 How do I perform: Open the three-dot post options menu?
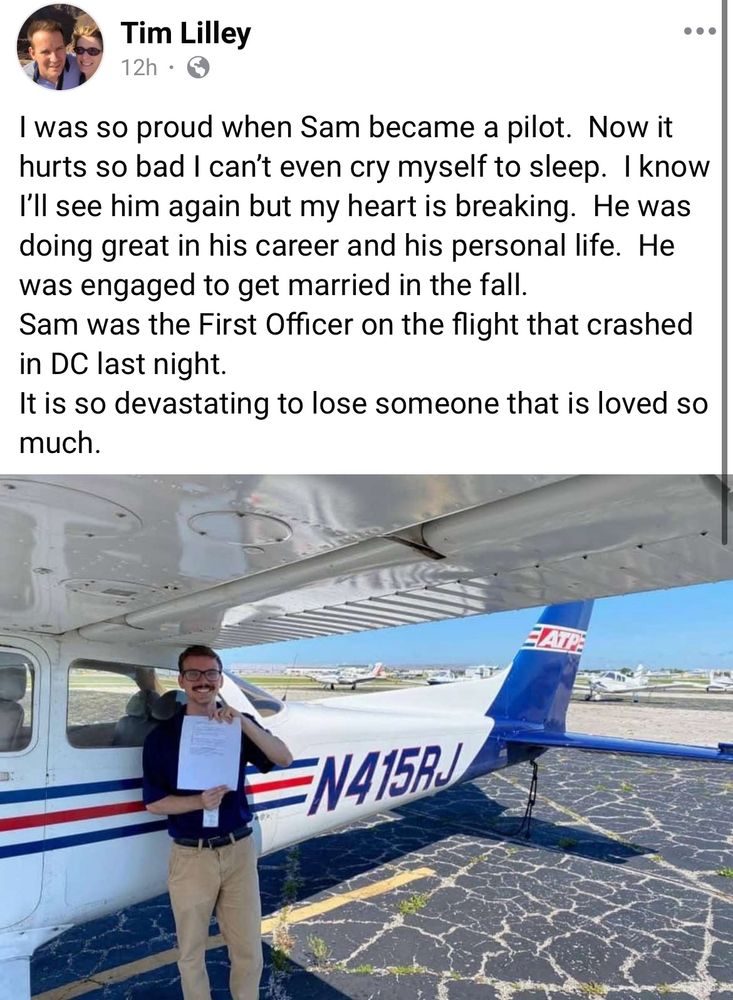700,31
